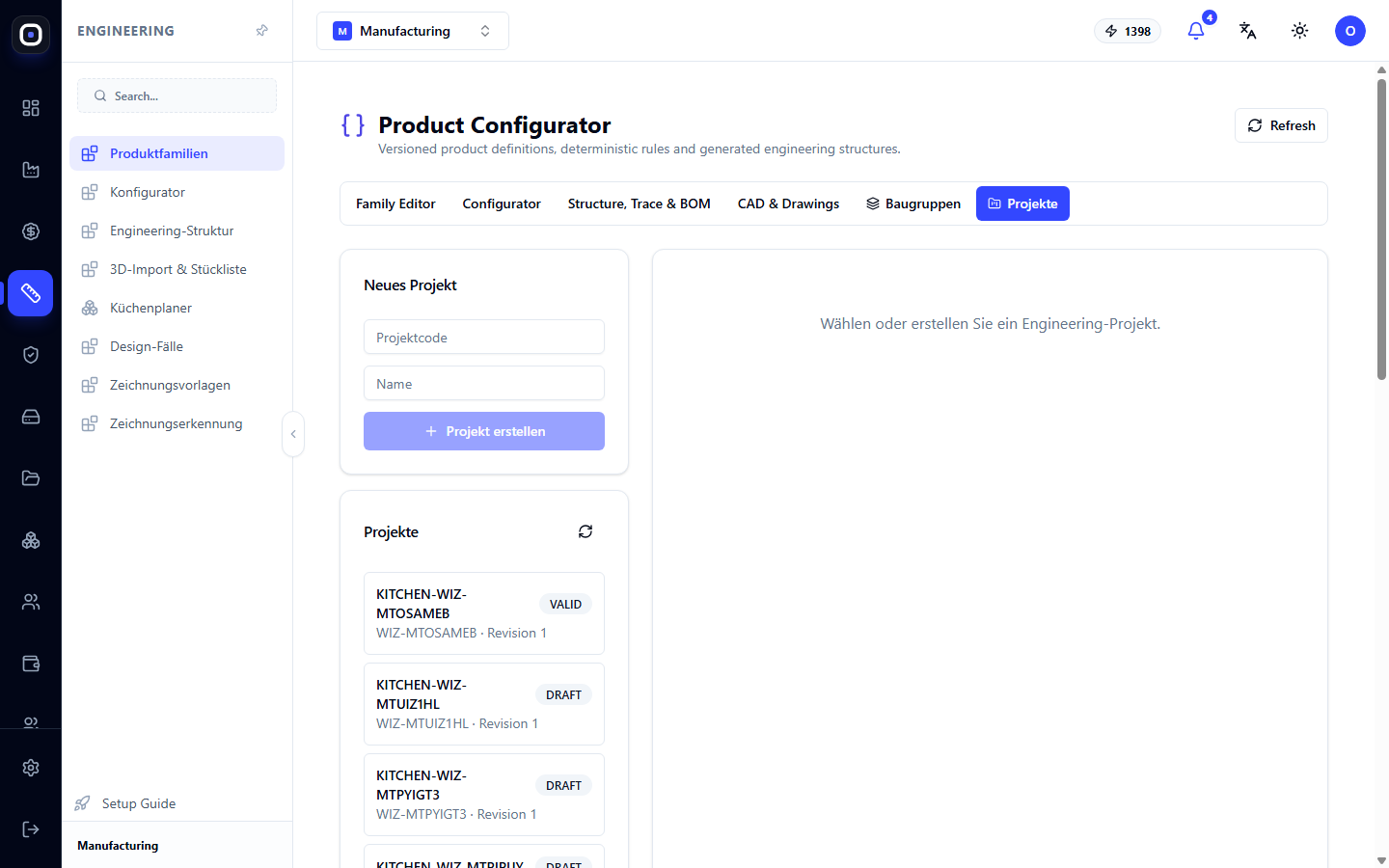This screenshot has width=1389, height=868.
Task: Open the wallet icon in left rail
Action: [x=31, y=664]
